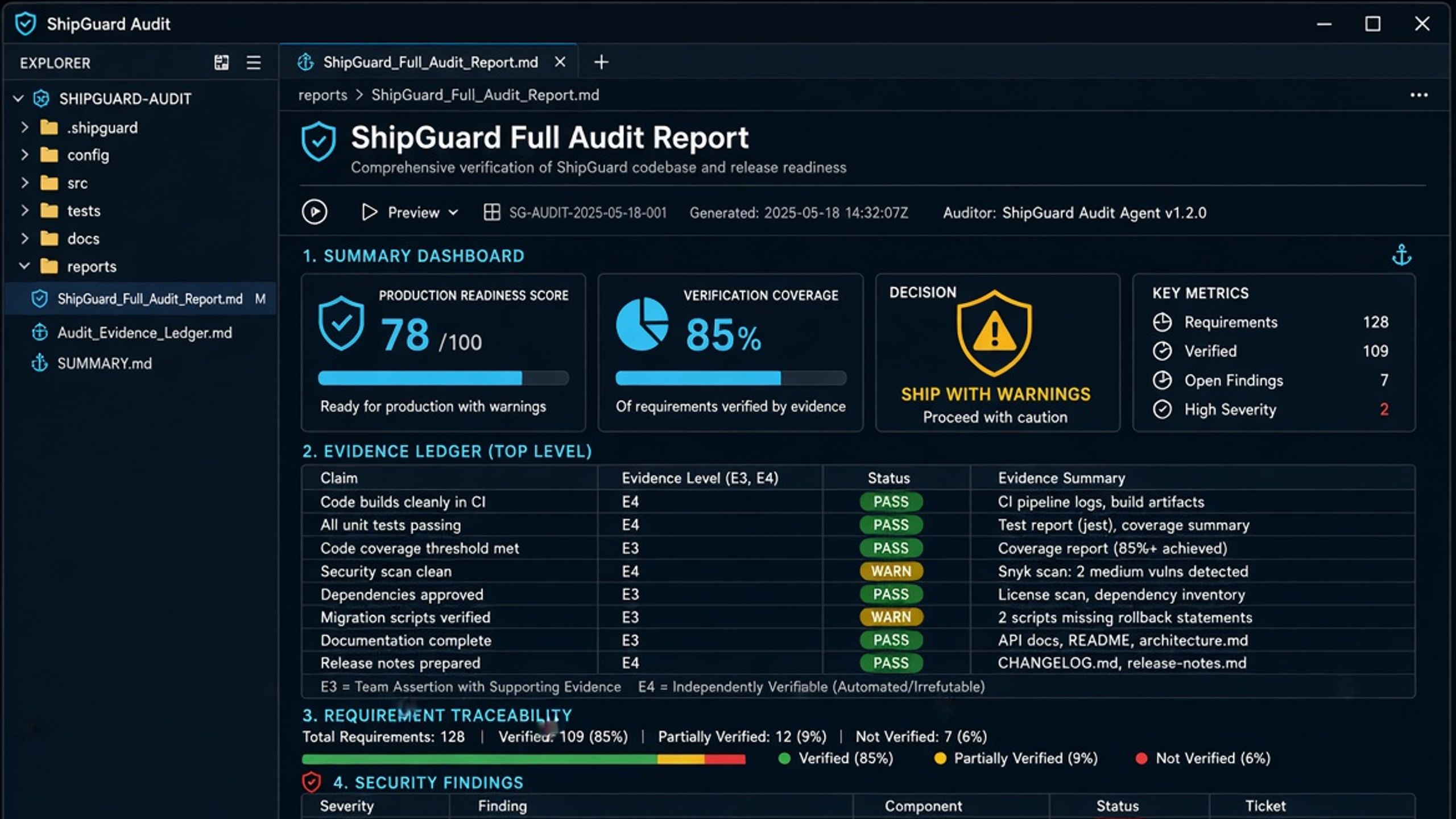Click the Preview play triangle icon

click(369, 212)
